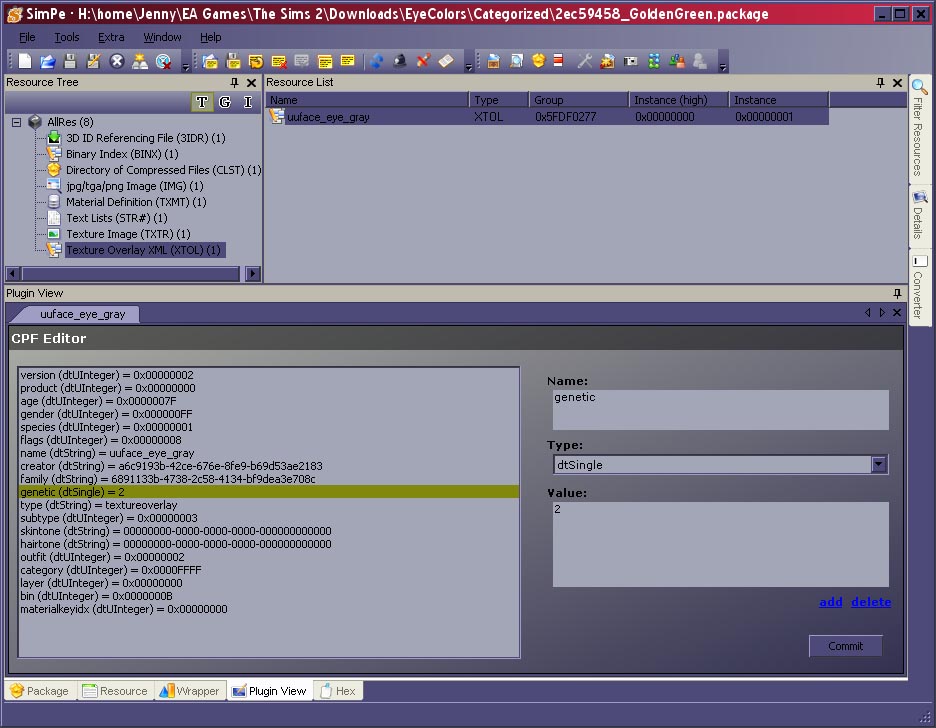Switch to the Hex tab
This screenshot has height=728, width=936.
pyautogui.click(x=338, y=691)
